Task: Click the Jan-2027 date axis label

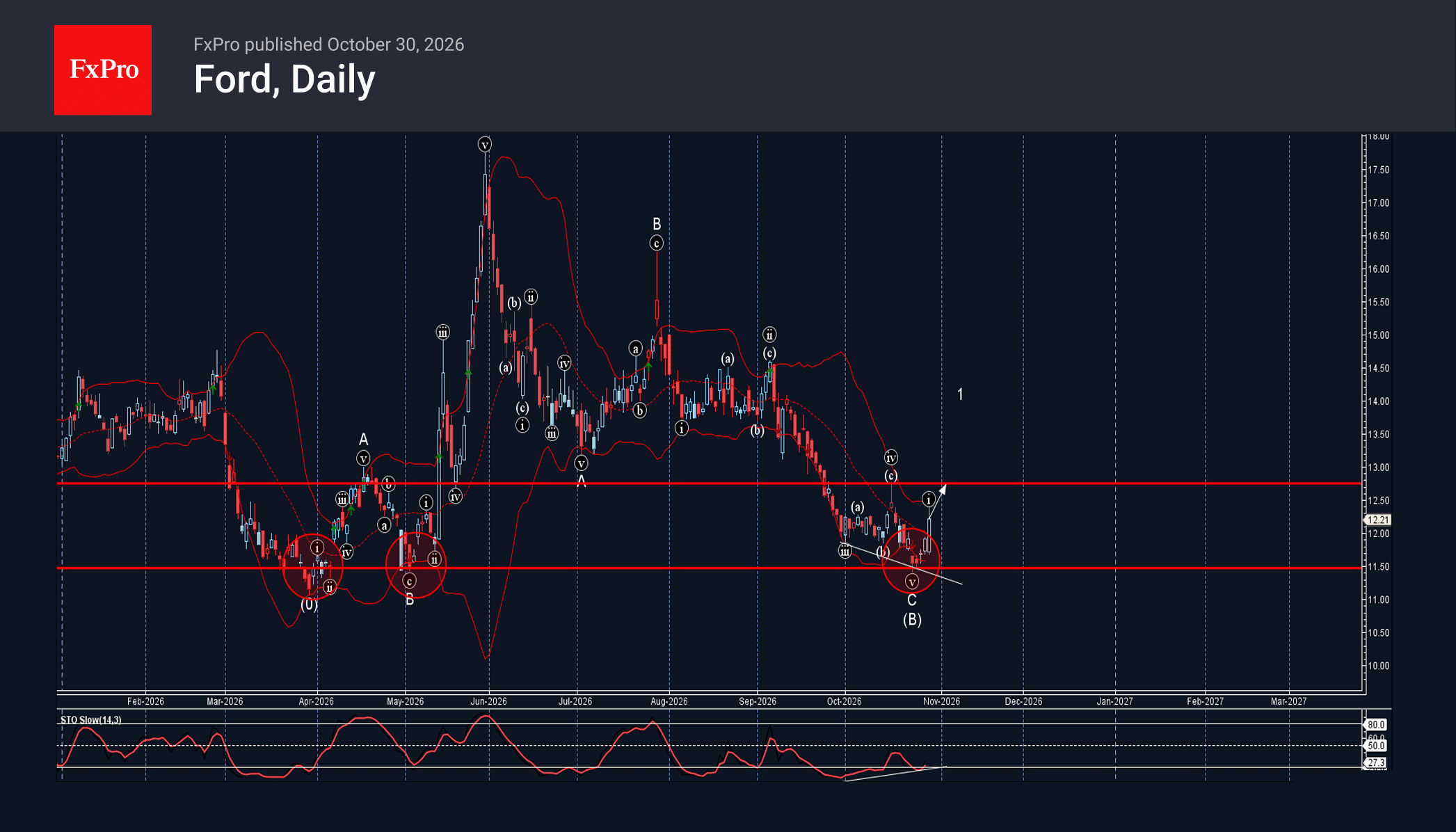Action: [x=1115, y=701]
